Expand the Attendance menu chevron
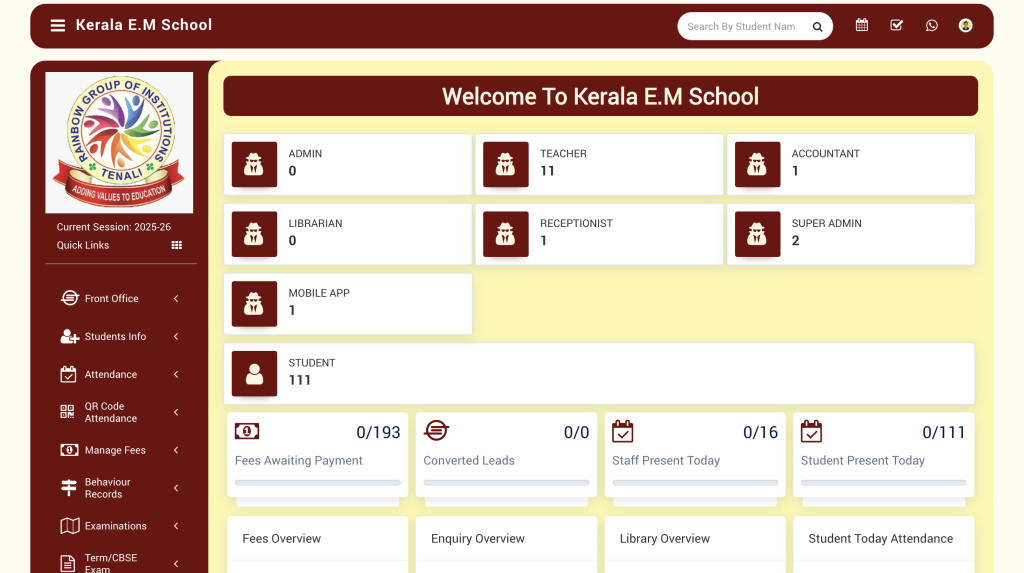 (x=176, y=374)
